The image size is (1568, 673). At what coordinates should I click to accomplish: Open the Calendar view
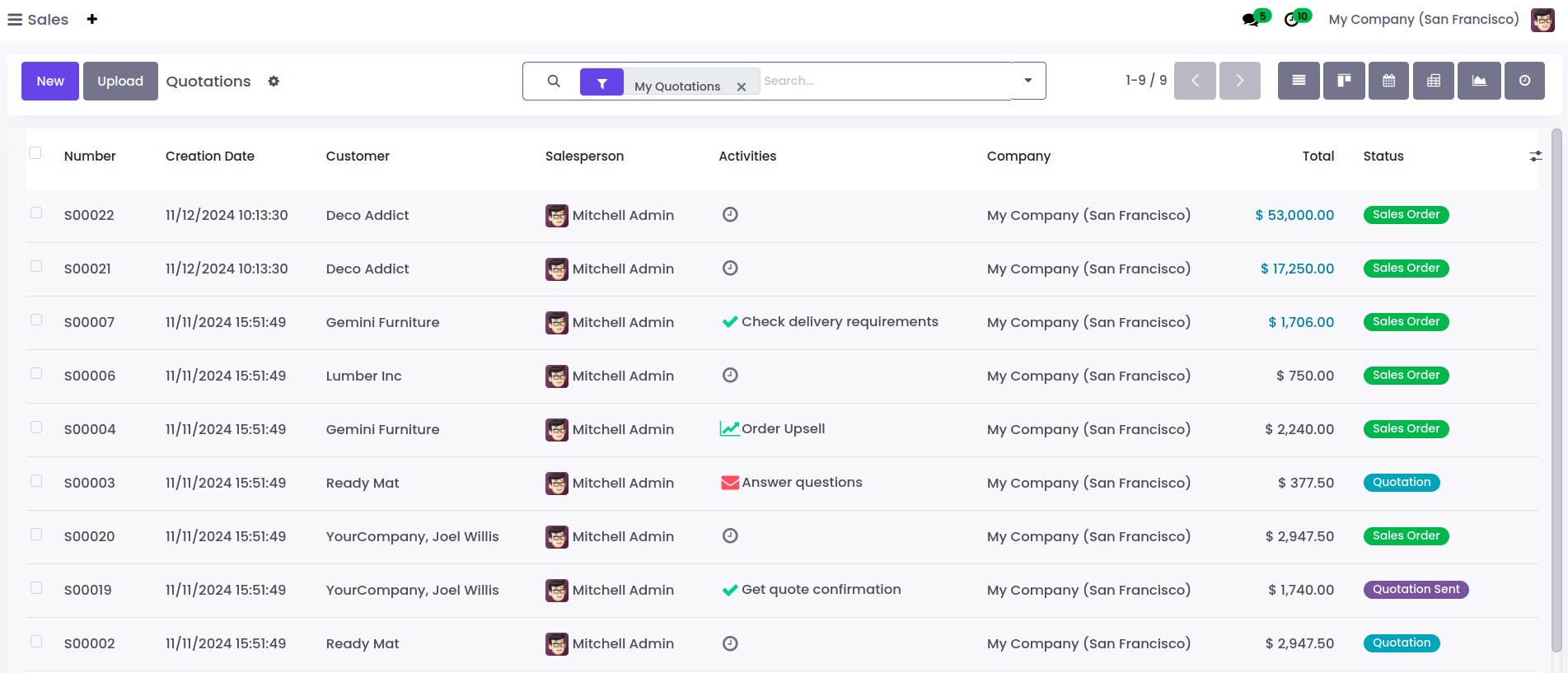pyautogui.click(x=1389, y=81)
